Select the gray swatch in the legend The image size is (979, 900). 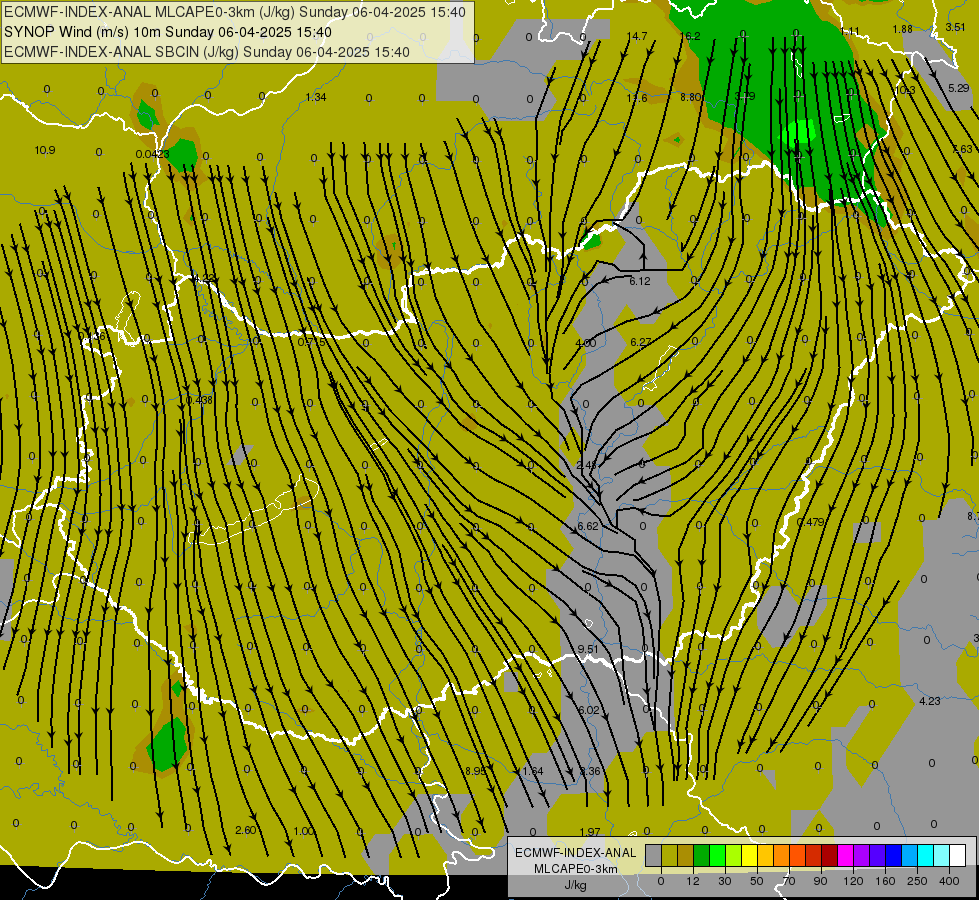tap(653, 855)
